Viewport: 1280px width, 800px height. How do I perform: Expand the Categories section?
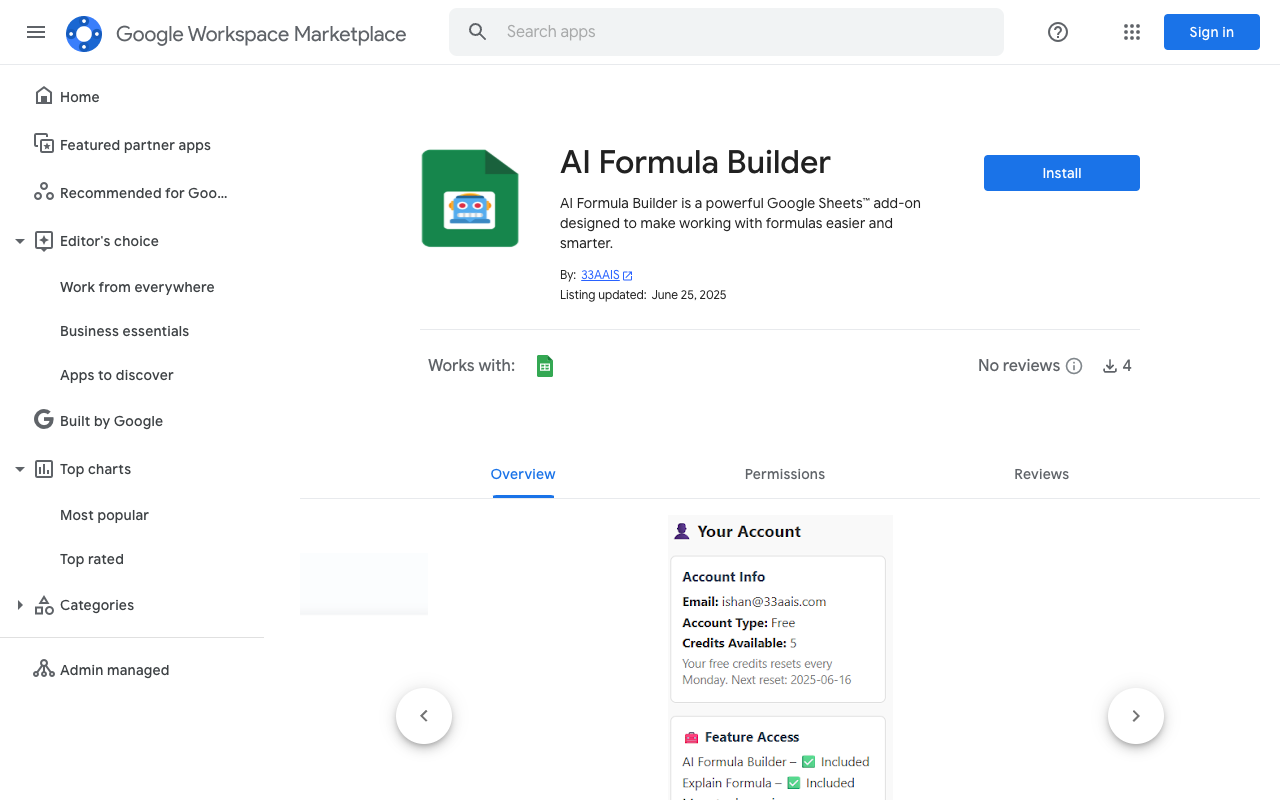point(20,604)
